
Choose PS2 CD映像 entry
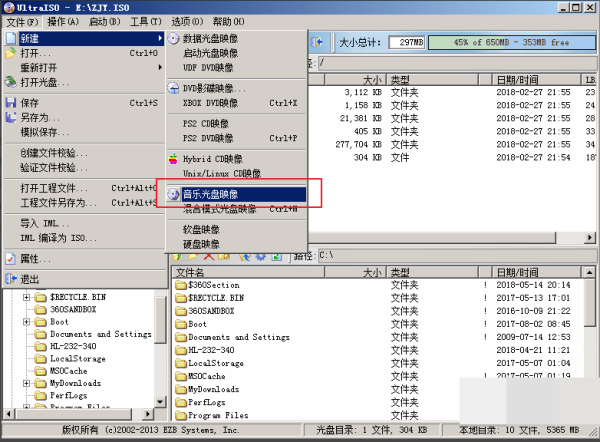236,124
